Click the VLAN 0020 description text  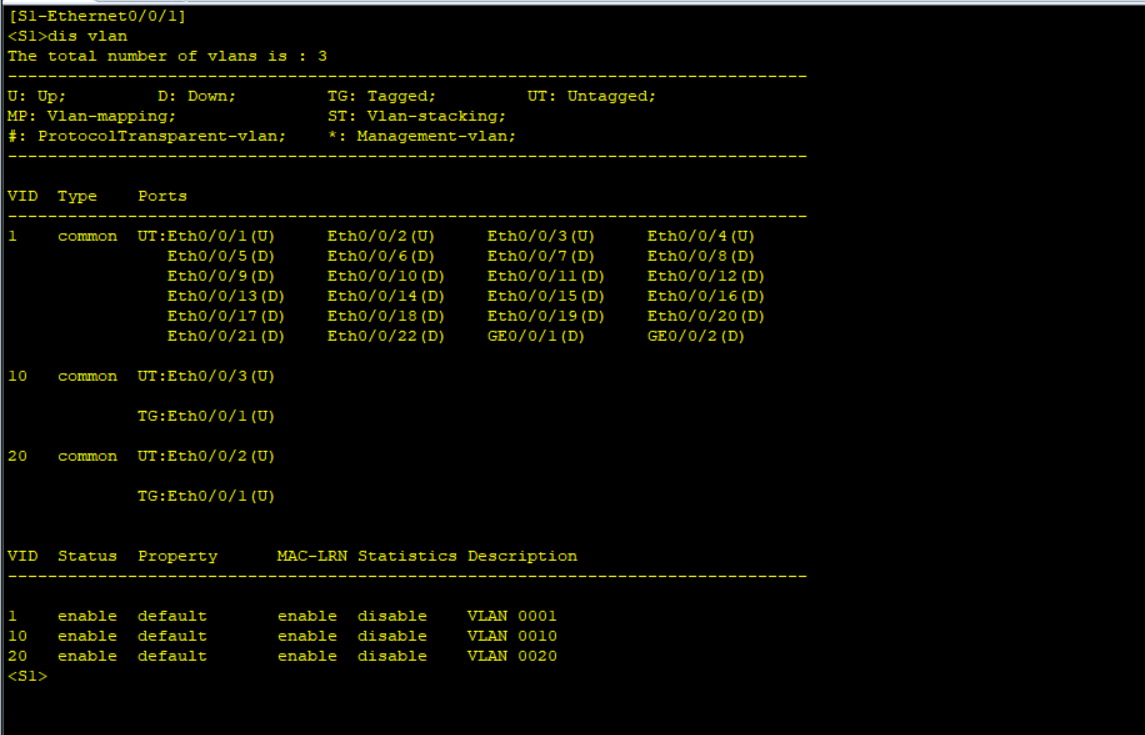[x=512, y=655]
